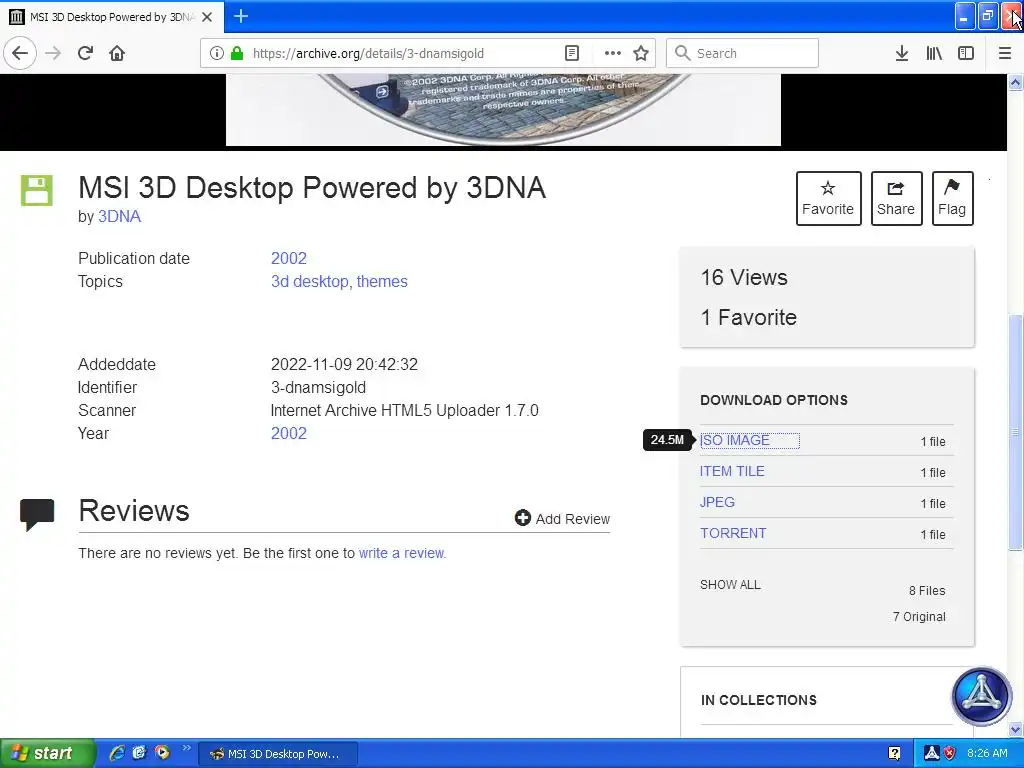Click the 3DNA tray icon
The height and width of the screenshot is (768, 1024).
click(x=932, y=754)
